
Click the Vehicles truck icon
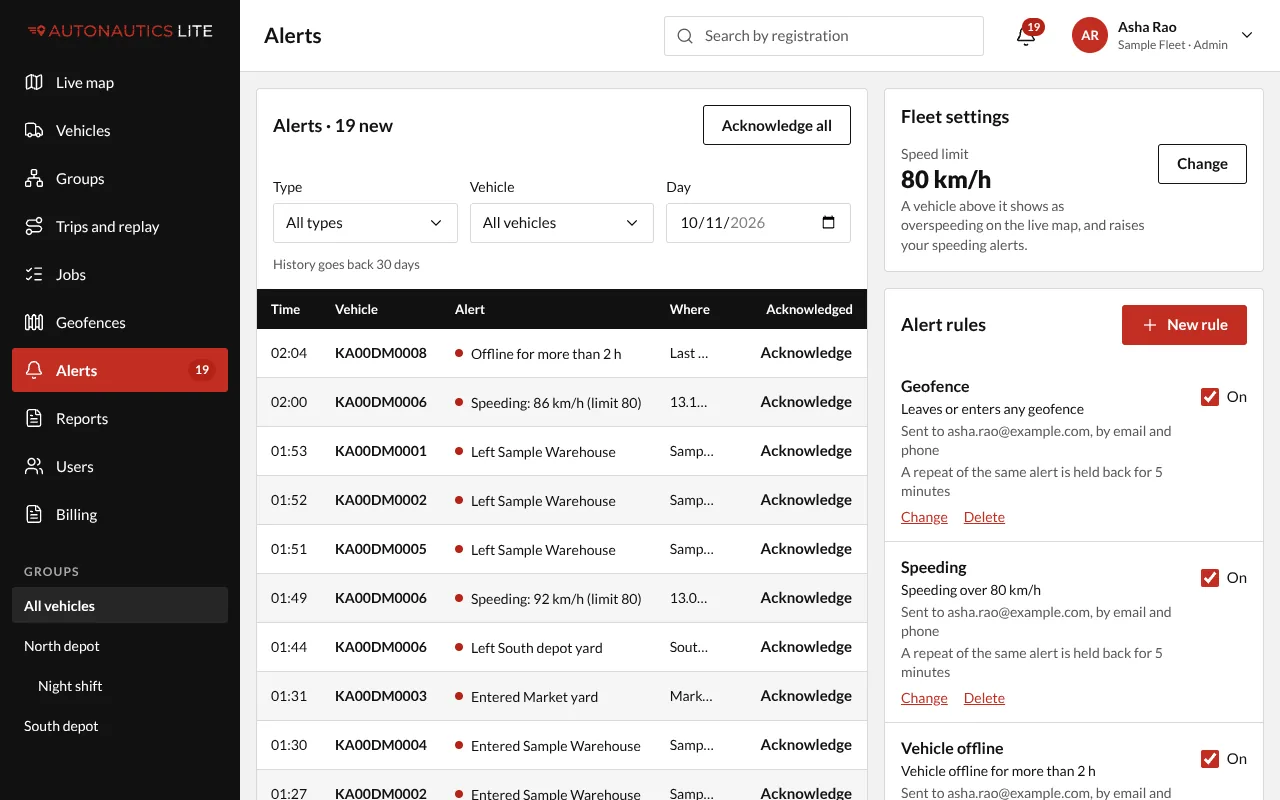(x=34, y=130)
